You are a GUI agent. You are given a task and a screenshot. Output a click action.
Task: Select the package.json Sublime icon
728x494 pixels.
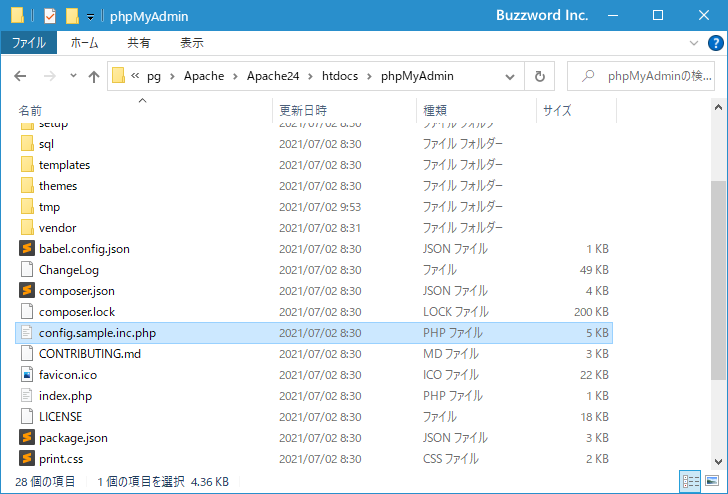click(27, 437)
